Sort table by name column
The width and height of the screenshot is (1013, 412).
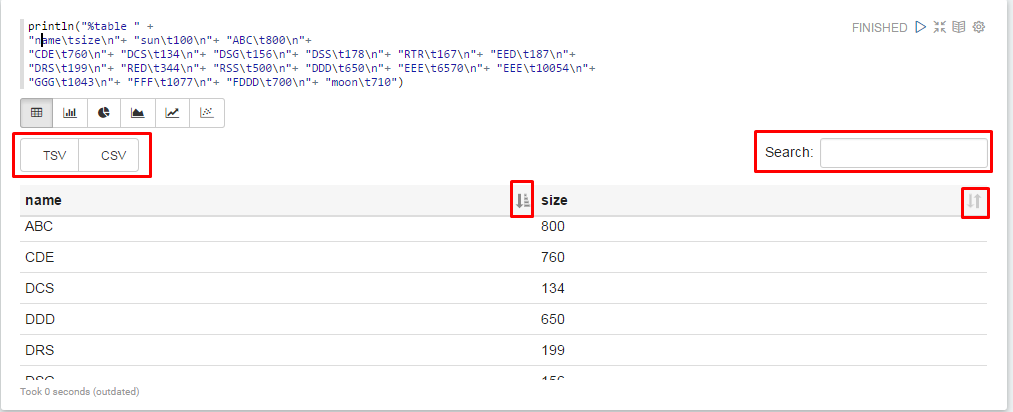(522, 201)
